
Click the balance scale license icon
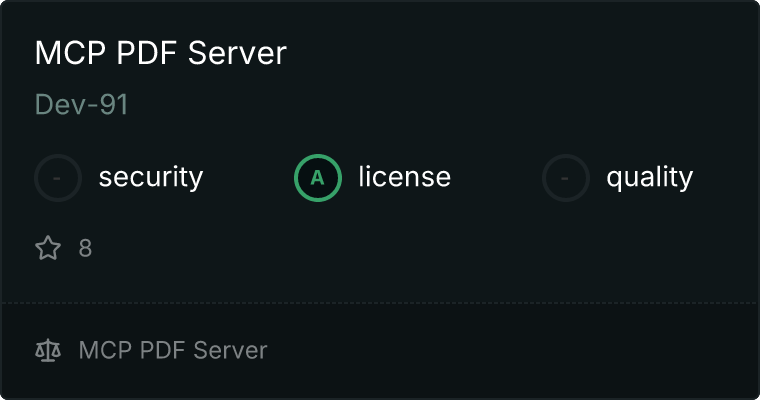[48, 351]
